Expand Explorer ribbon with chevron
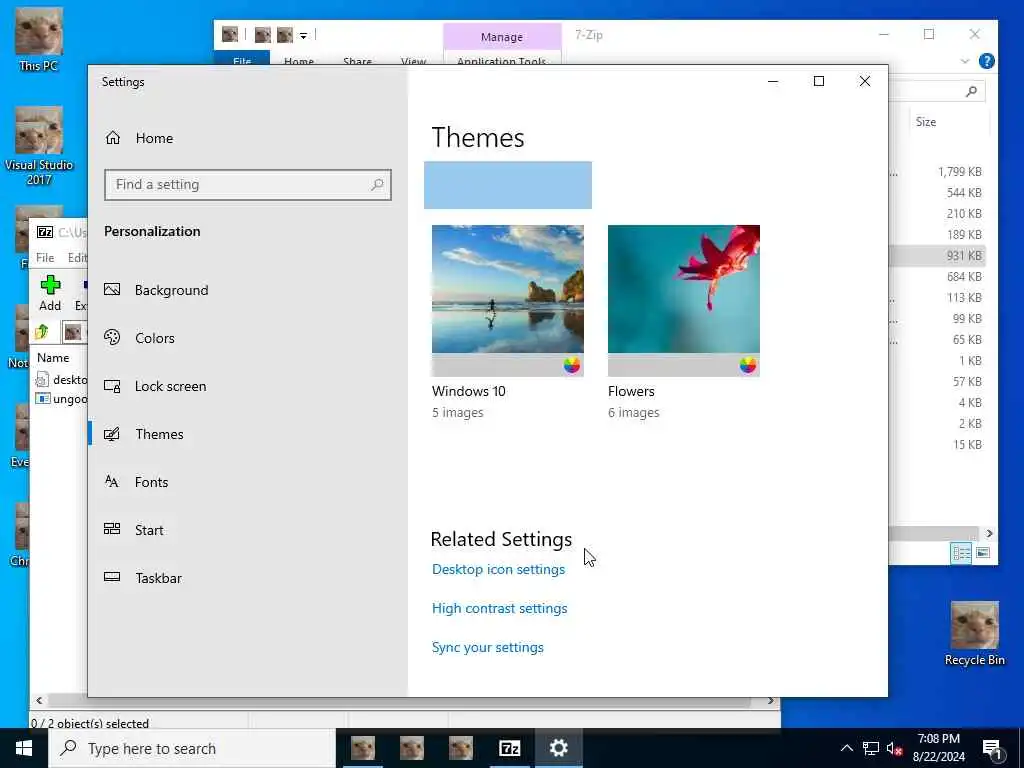The height and width of the screenshot is (768, 1024). tap(965, 61)
